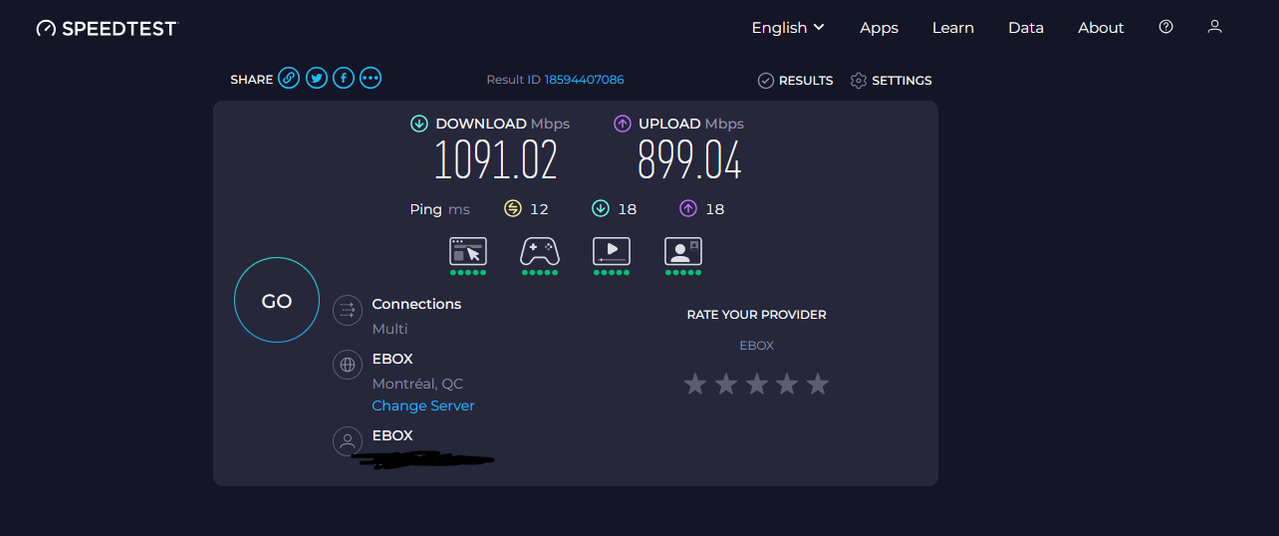Rate provider four stars
The width and height of the screenshot is (1279, 536).
(x=787, y=384)
